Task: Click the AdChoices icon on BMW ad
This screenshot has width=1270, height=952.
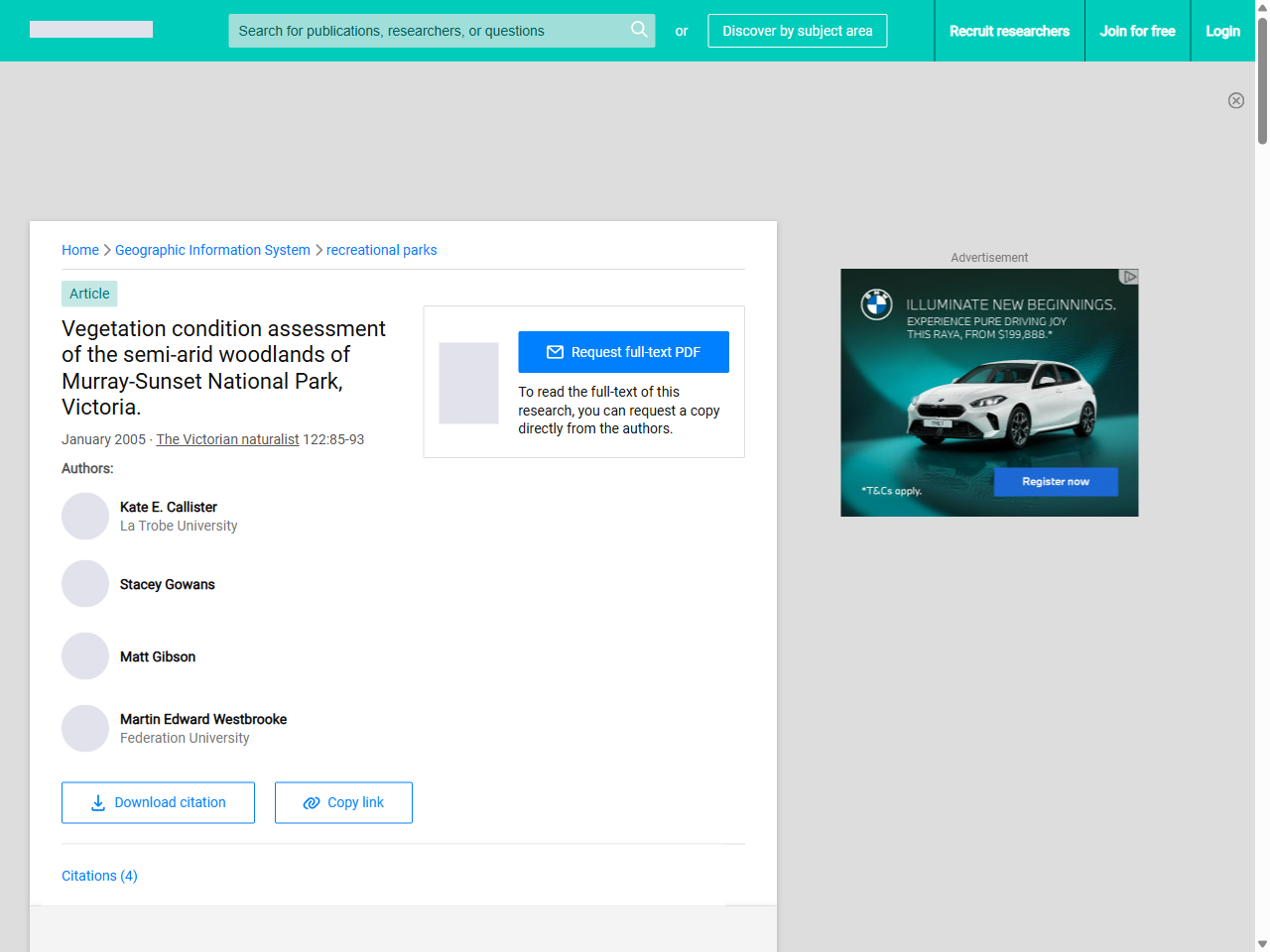Action: (x=1128, y=277)
